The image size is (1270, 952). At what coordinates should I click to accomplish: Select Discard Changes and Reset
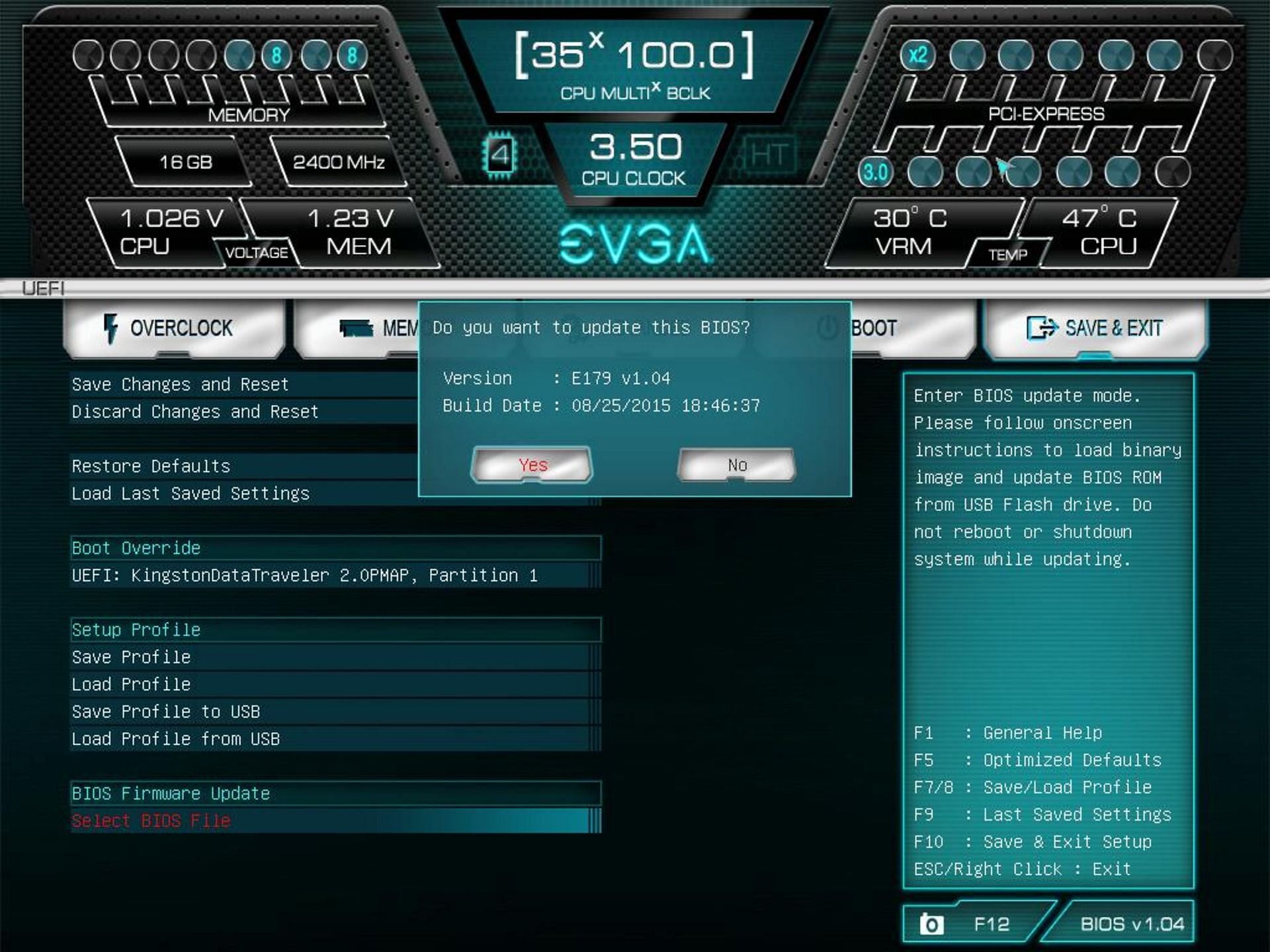tap(245, 411)
